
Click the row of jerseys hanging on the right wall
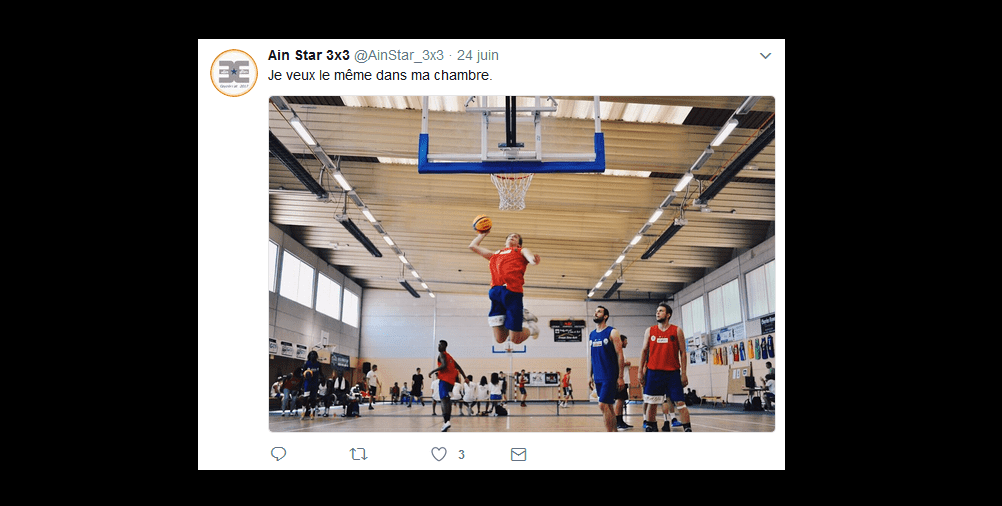click(741, 351)
